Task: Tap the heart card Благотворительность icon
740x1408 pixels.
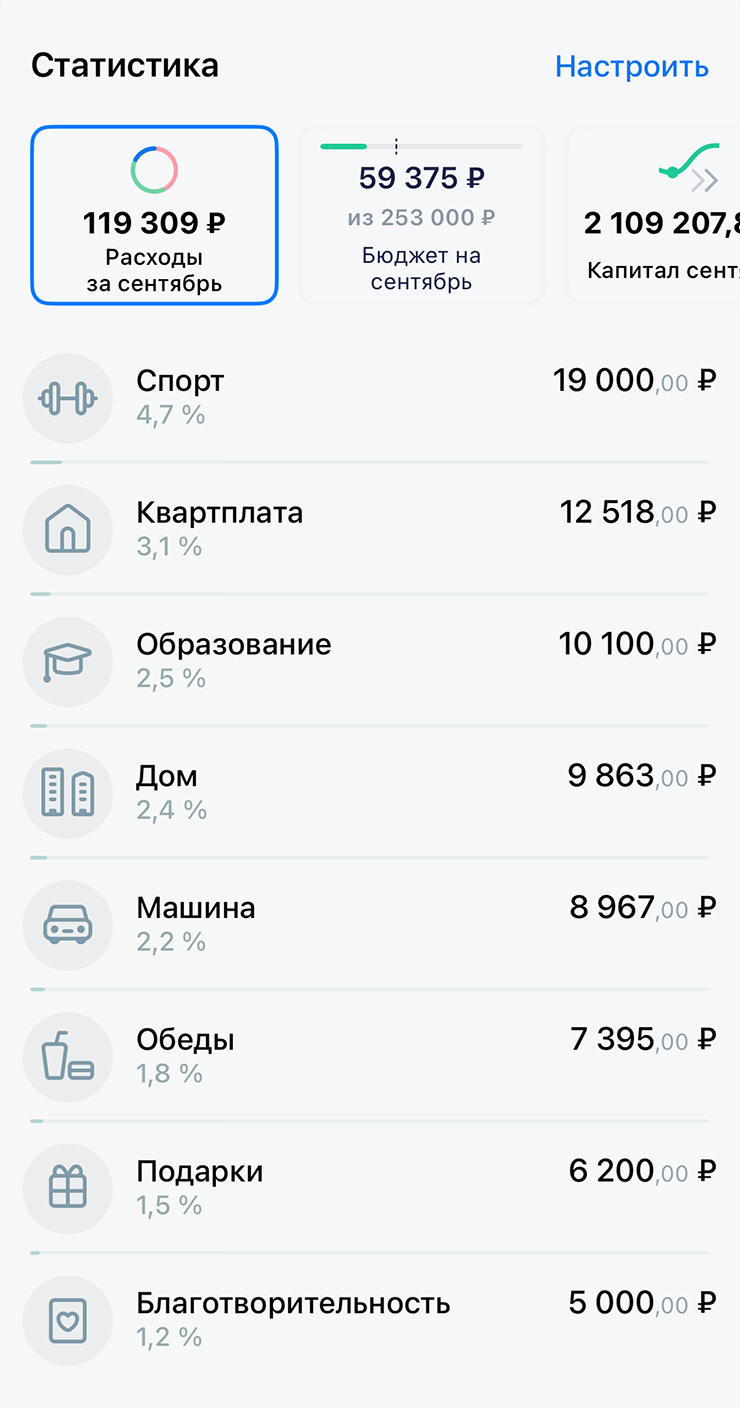Action: tap(68, 1322)
